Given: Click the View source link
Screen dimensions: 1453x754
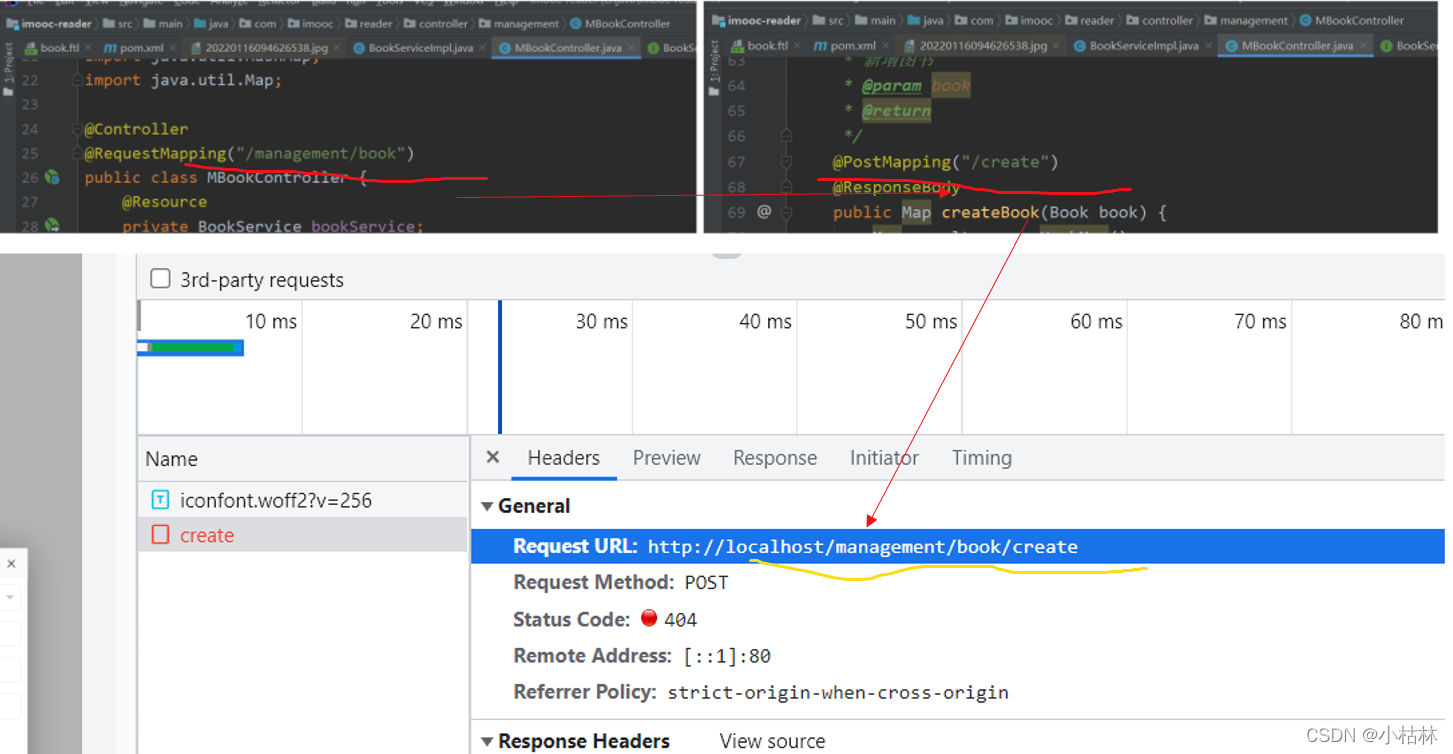Looking at the screenshot, I should [772, 741].
